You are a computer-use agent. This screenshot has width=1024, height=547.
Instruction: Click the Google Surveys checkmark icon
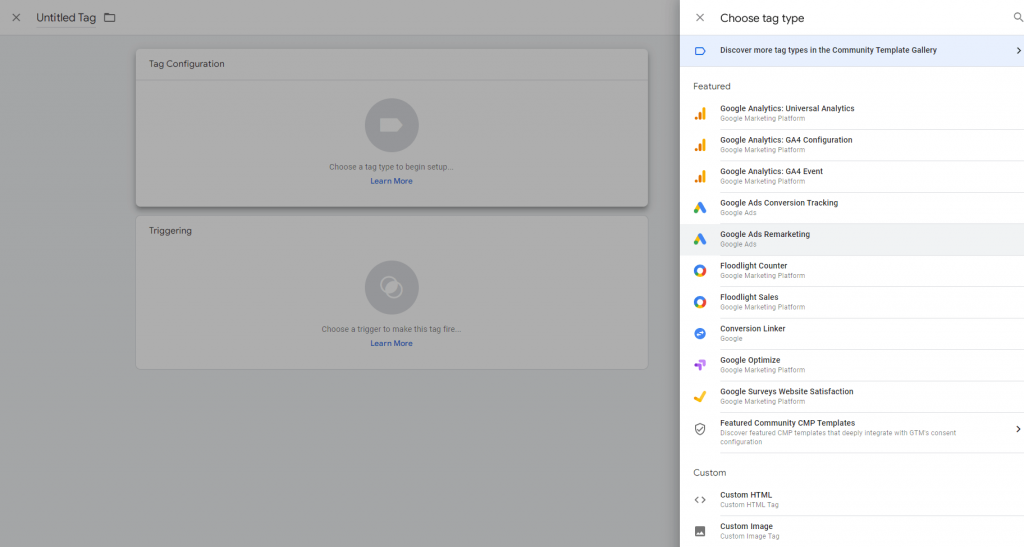700,396
